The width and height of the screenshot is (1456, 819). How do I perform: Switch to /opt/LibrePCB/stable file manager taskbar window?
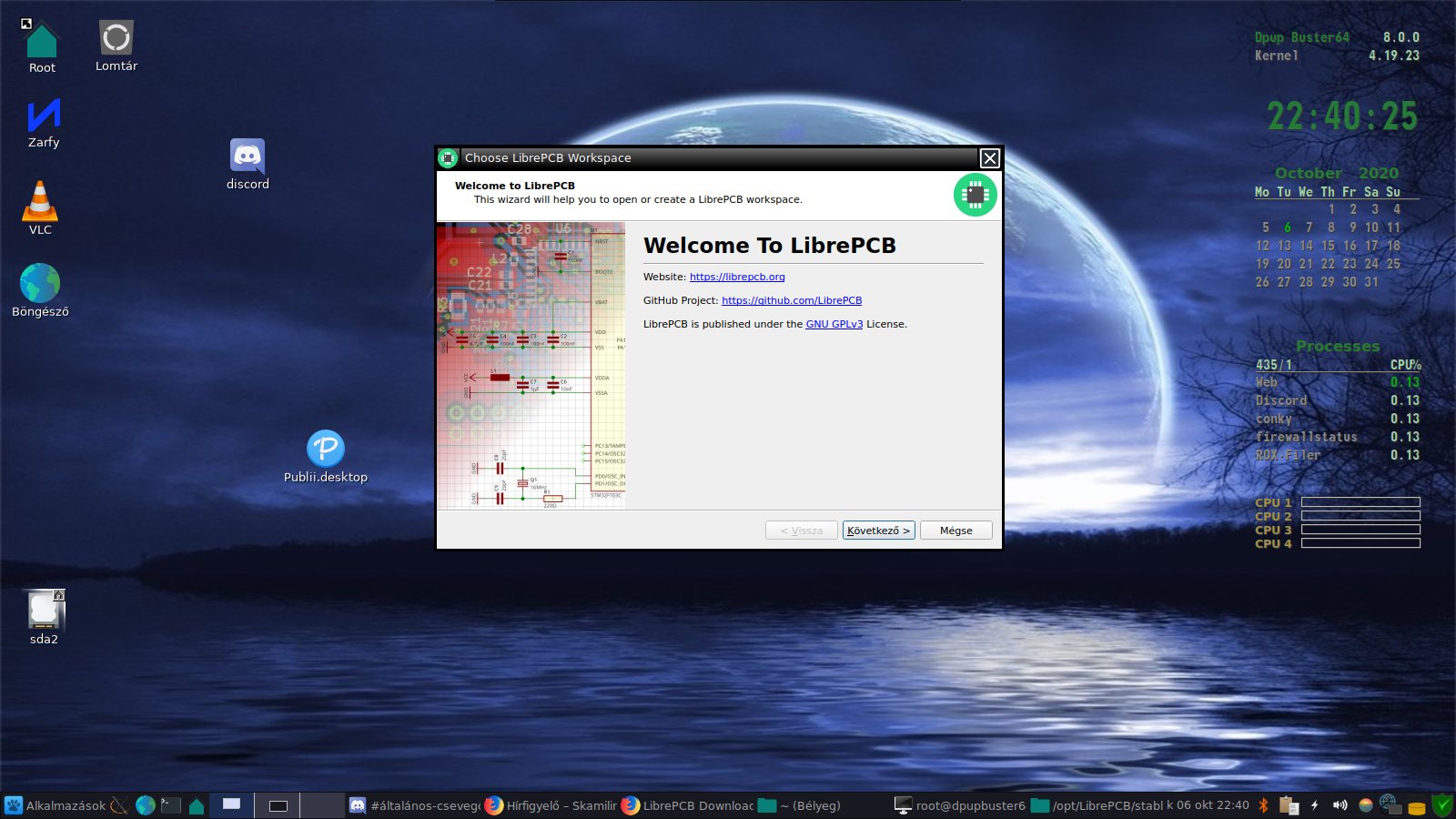[x=1097, y=805]
